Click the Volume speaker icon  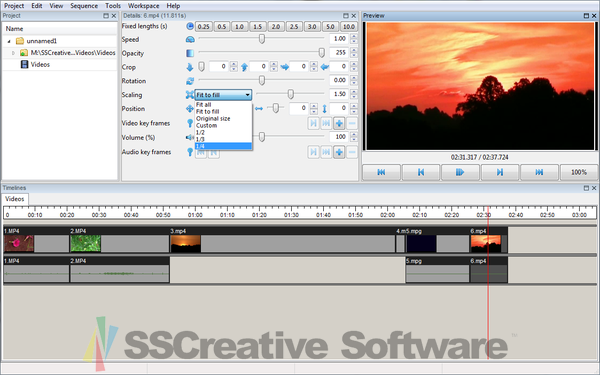(190, 137)
